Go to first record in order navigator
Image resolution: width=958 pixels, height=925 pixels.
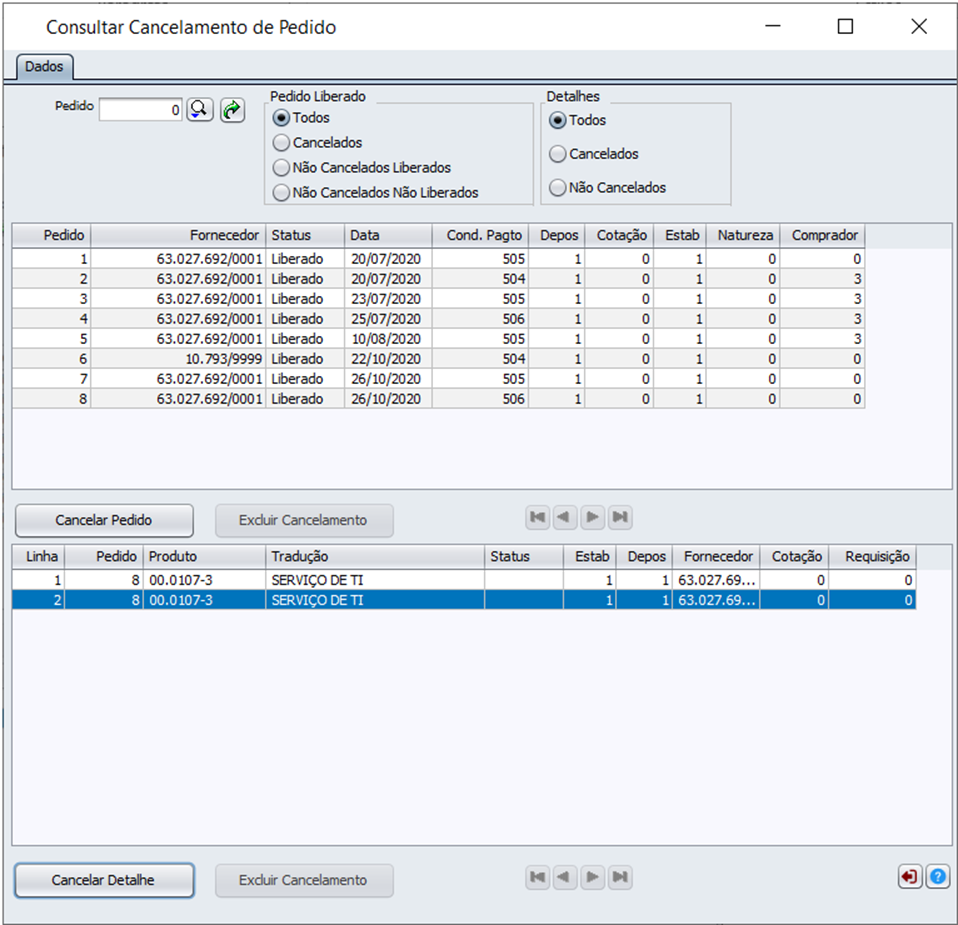(x=538, y=517)
